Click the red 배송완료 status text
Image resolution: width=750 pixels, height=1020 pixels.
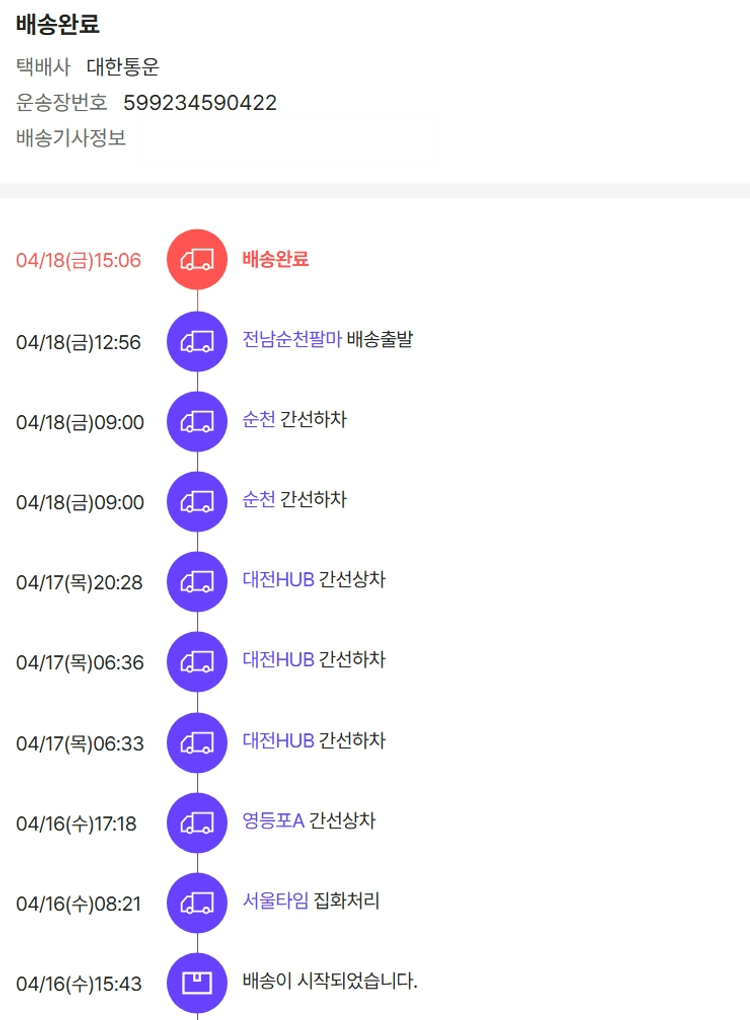(x=275, y=259)
